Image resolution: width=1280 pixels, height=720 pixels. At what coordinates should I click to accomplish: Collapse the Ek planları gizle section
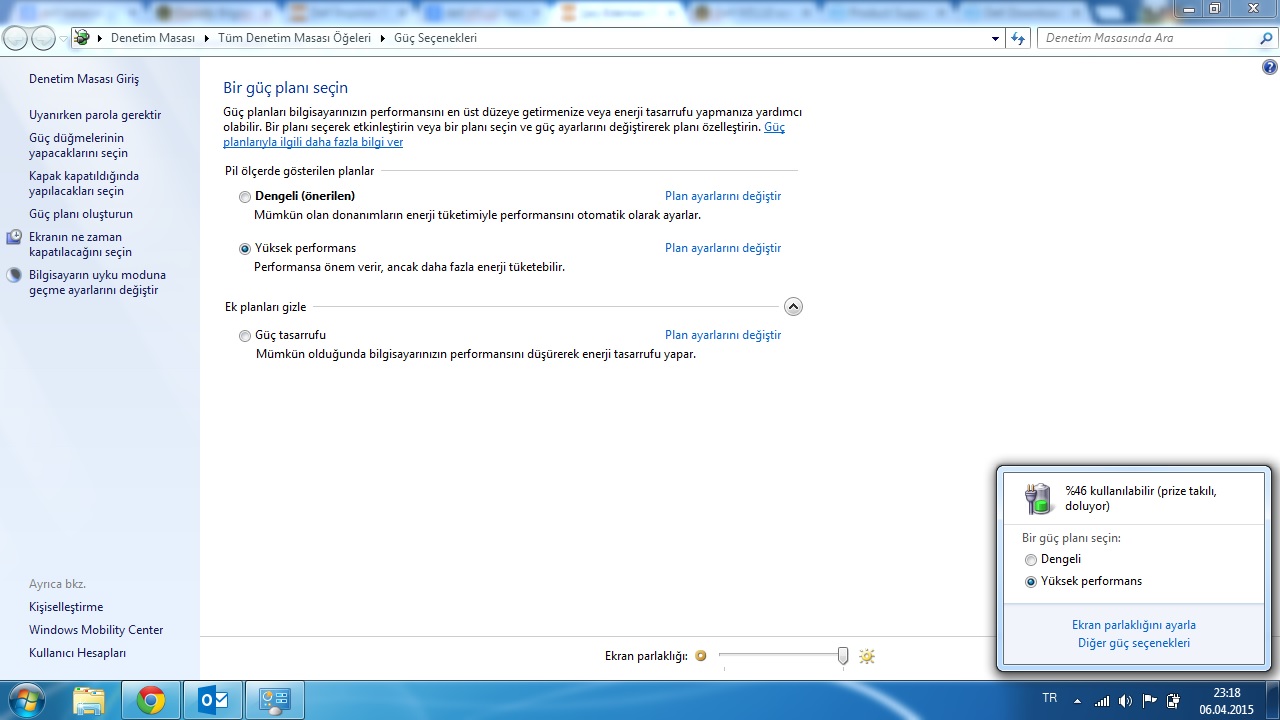point(793,307)
